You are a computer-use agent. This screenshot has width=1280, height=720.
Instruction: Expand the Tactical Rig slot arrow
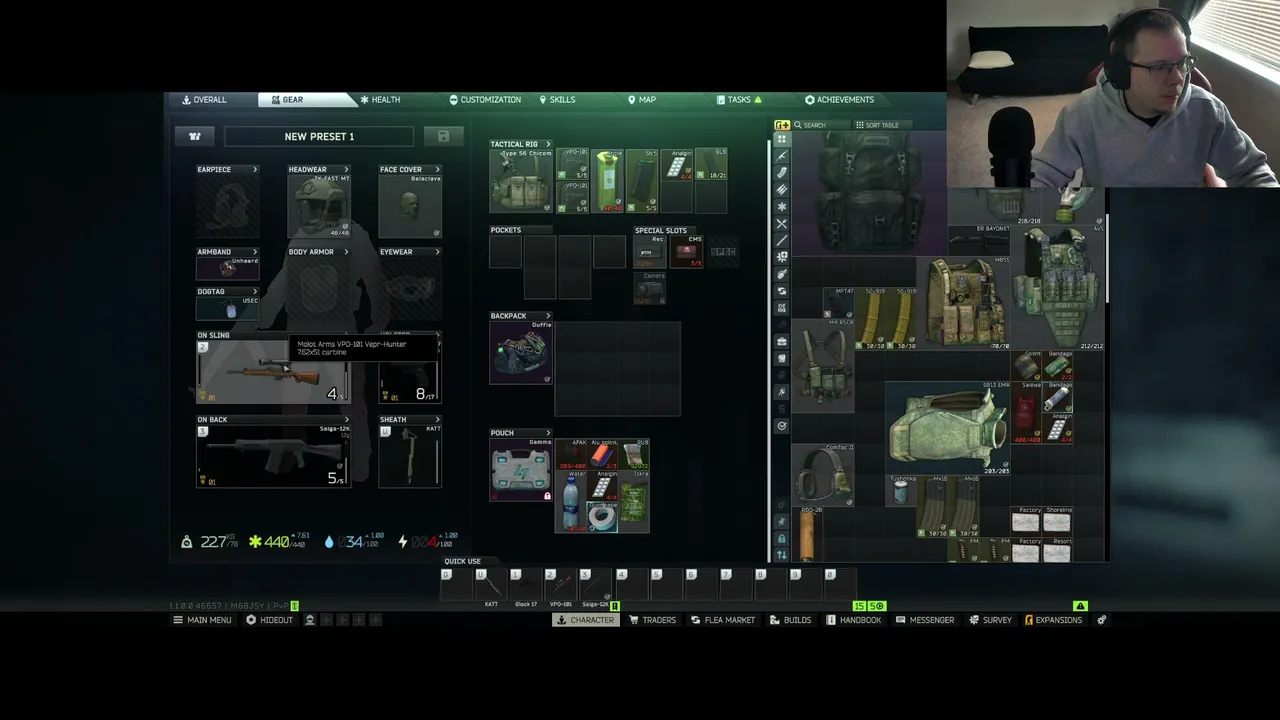pos(548,144)
